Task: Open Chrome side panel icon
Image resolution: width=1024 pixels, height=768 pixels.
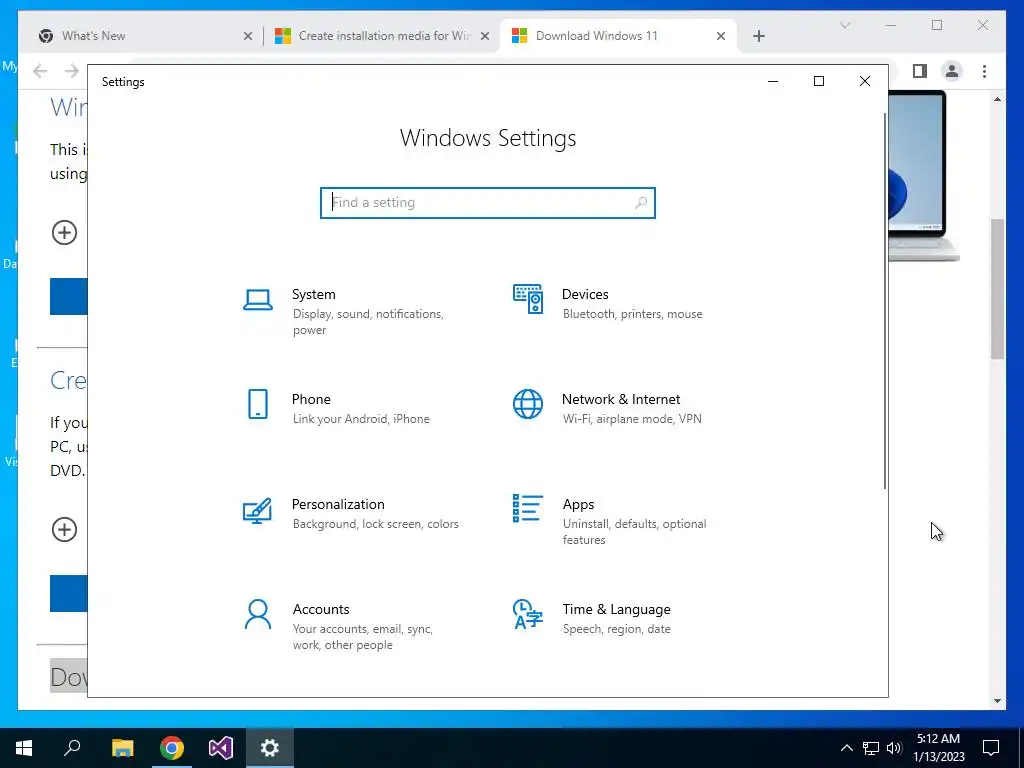Action: [x=920, y=71]
